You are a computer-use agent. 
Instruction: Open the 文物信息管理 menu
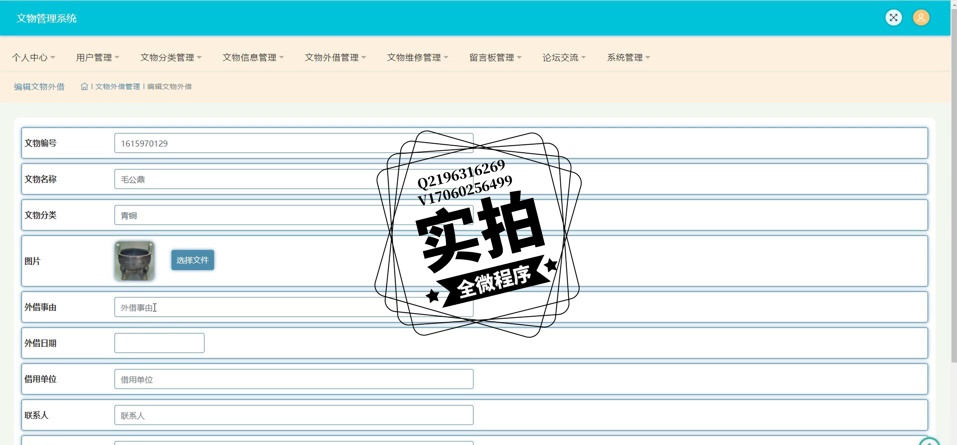tap(252, 58)
